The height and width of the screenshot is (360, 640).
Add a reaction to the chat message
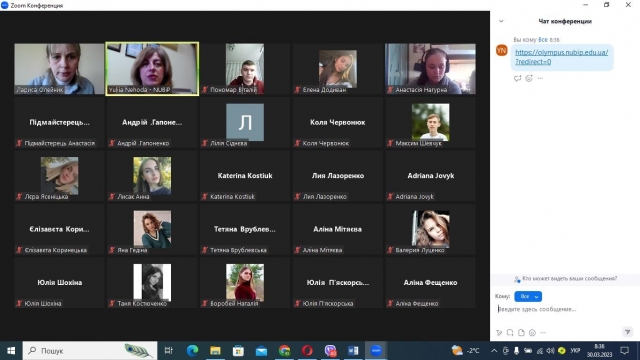pos(529,78)
